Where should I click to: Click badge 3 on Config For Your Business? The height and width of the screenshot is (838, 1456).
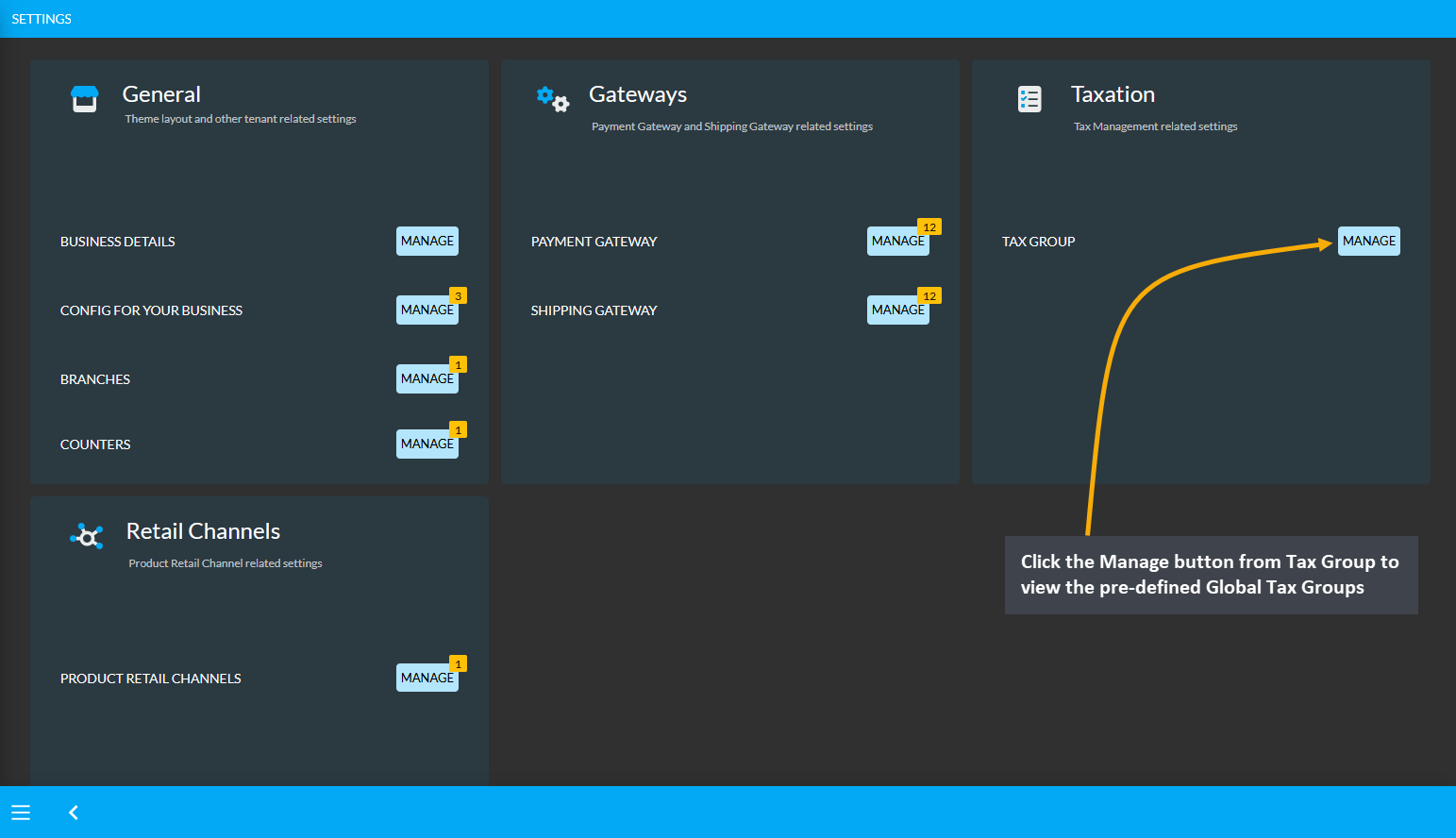459,295
